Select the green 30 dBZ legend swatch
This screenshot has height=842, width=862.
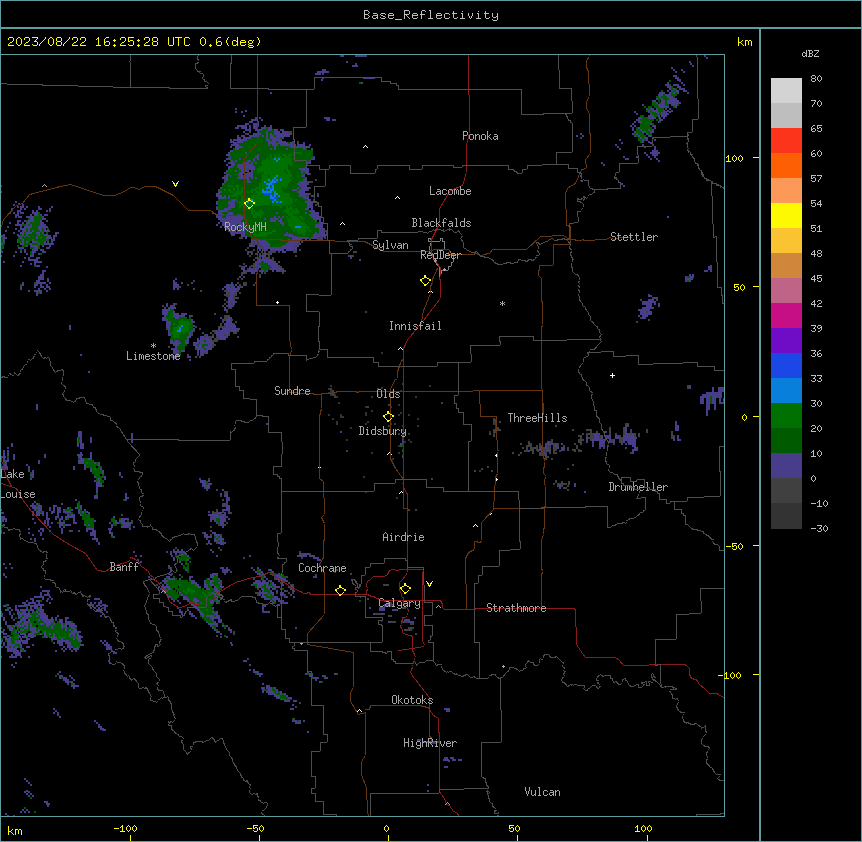[786, 416]
